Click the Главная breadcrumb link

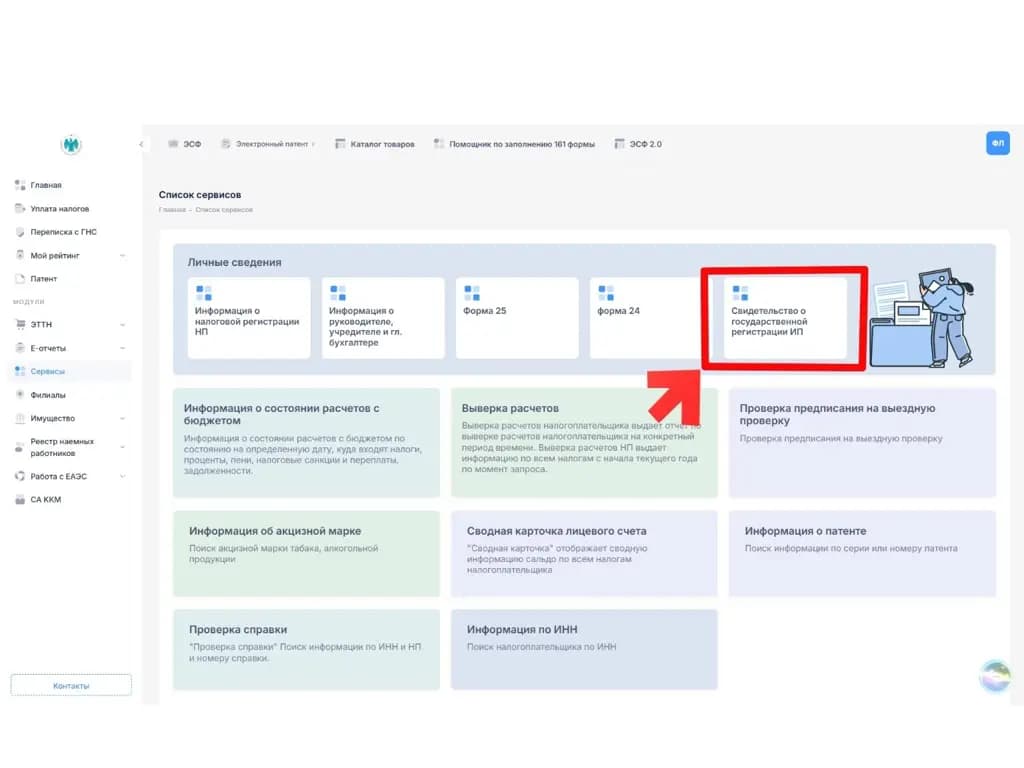point(172,210)
